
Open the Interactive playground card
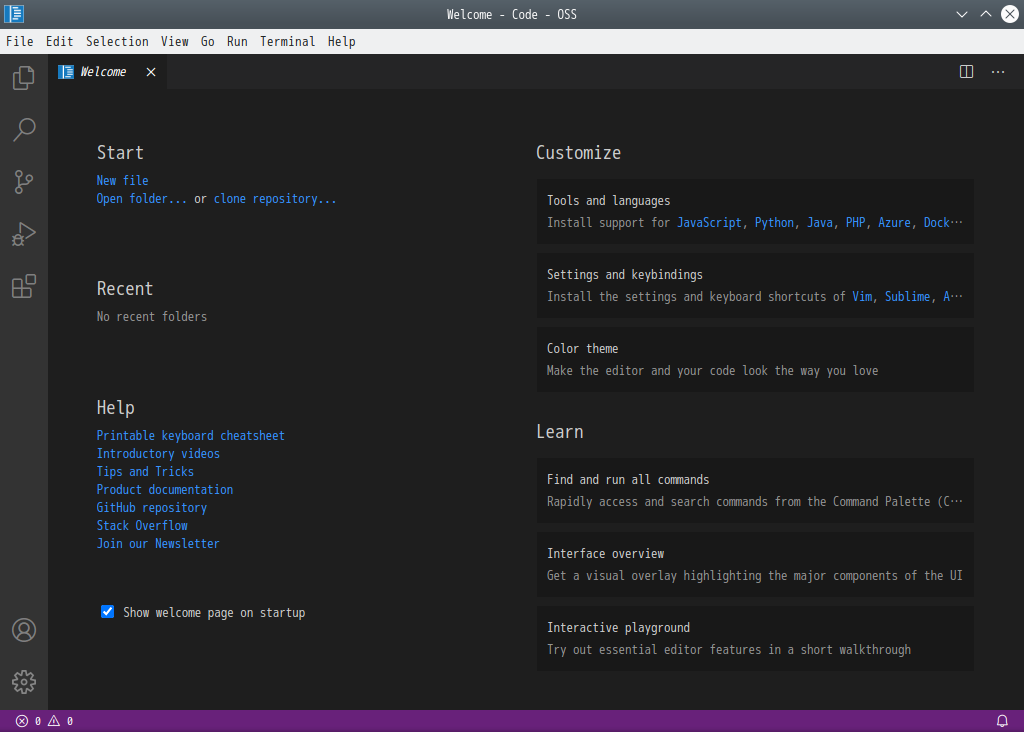pyautogui.click(x=755, y=639)
